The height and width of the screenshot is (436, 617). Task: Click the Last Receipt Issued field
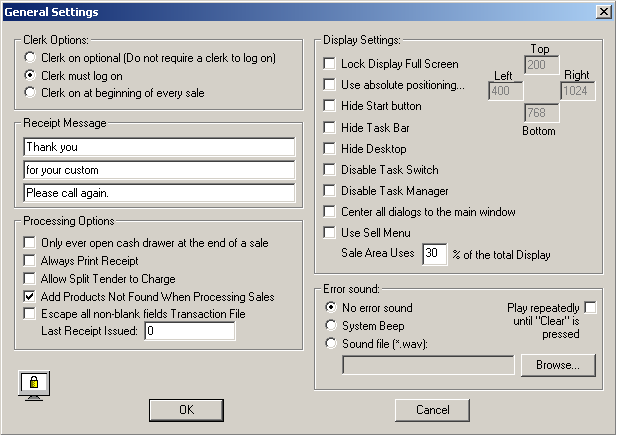pyautogui.click(x=189, y=332)
